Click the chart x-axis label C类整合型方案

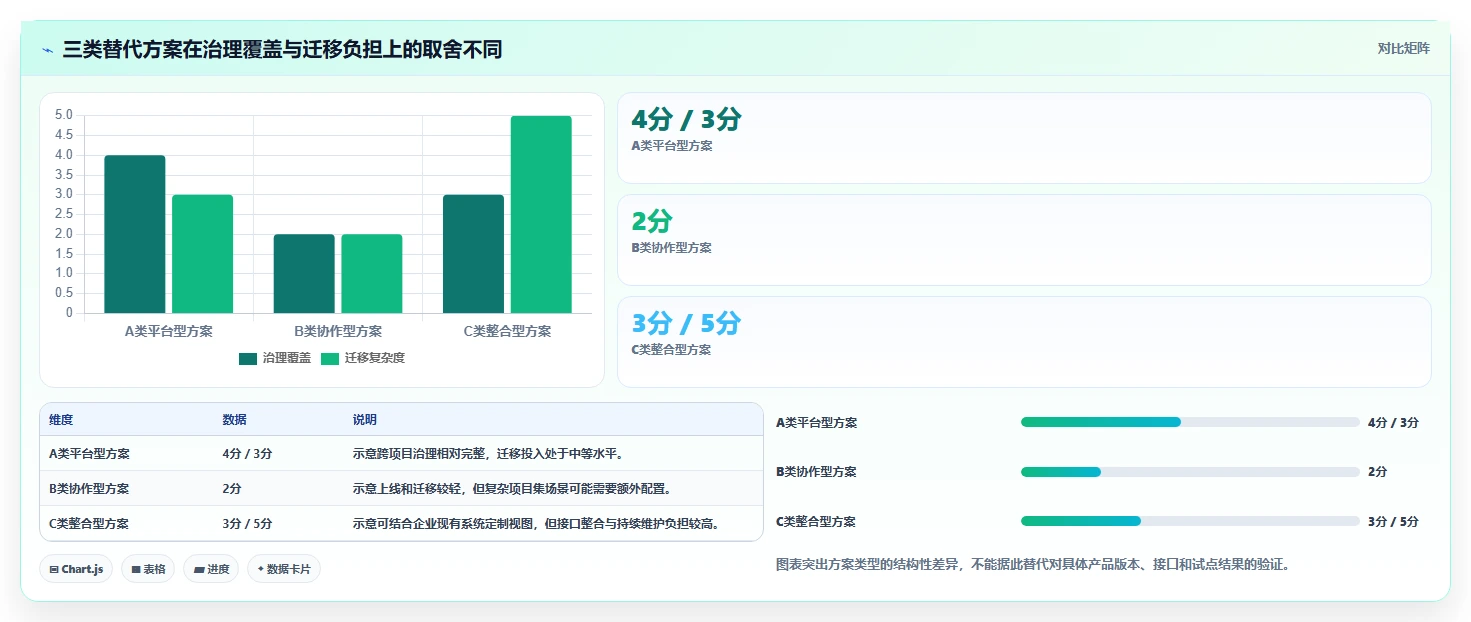[x=507, y=331]
